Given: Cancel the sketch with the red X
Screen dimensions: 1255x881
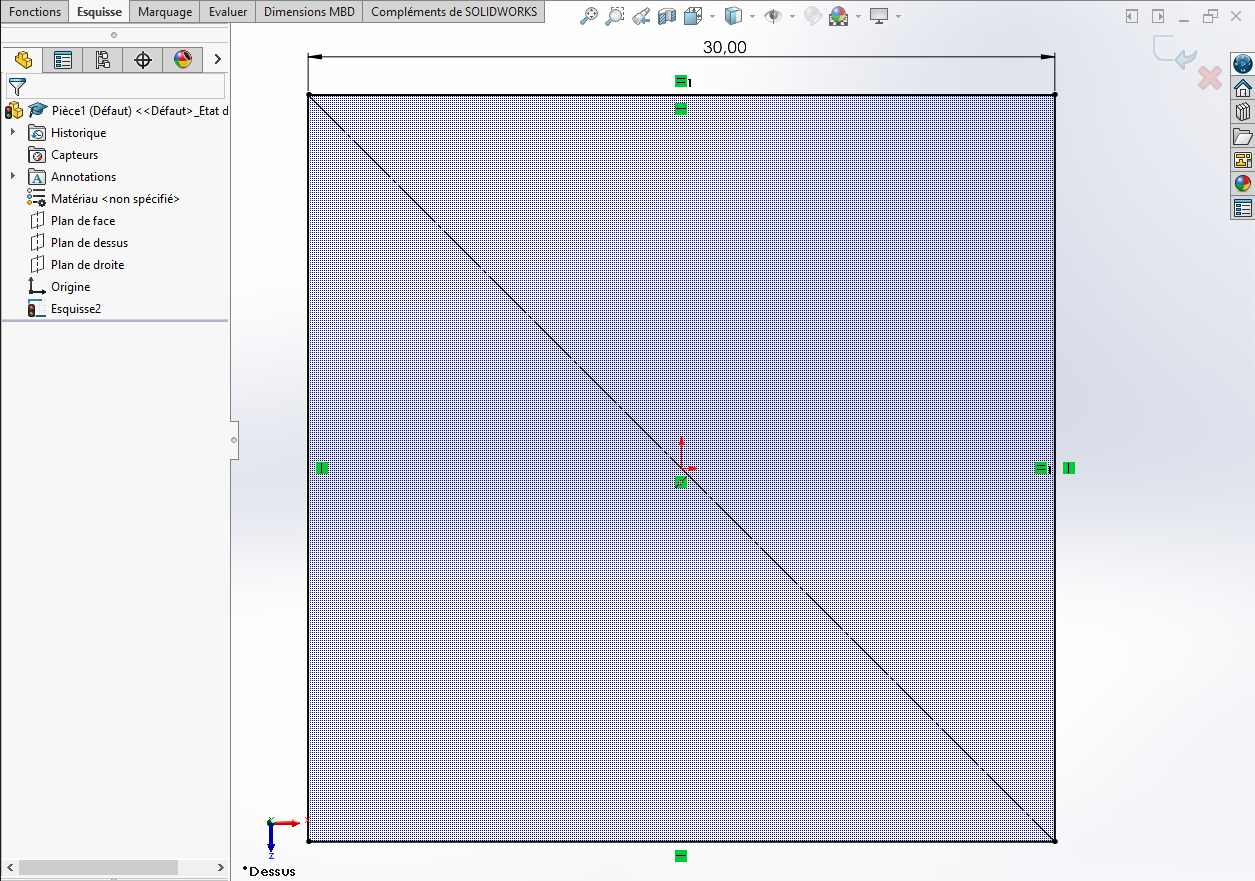Looking at the screenshot, I should [x=1210, y=77].
